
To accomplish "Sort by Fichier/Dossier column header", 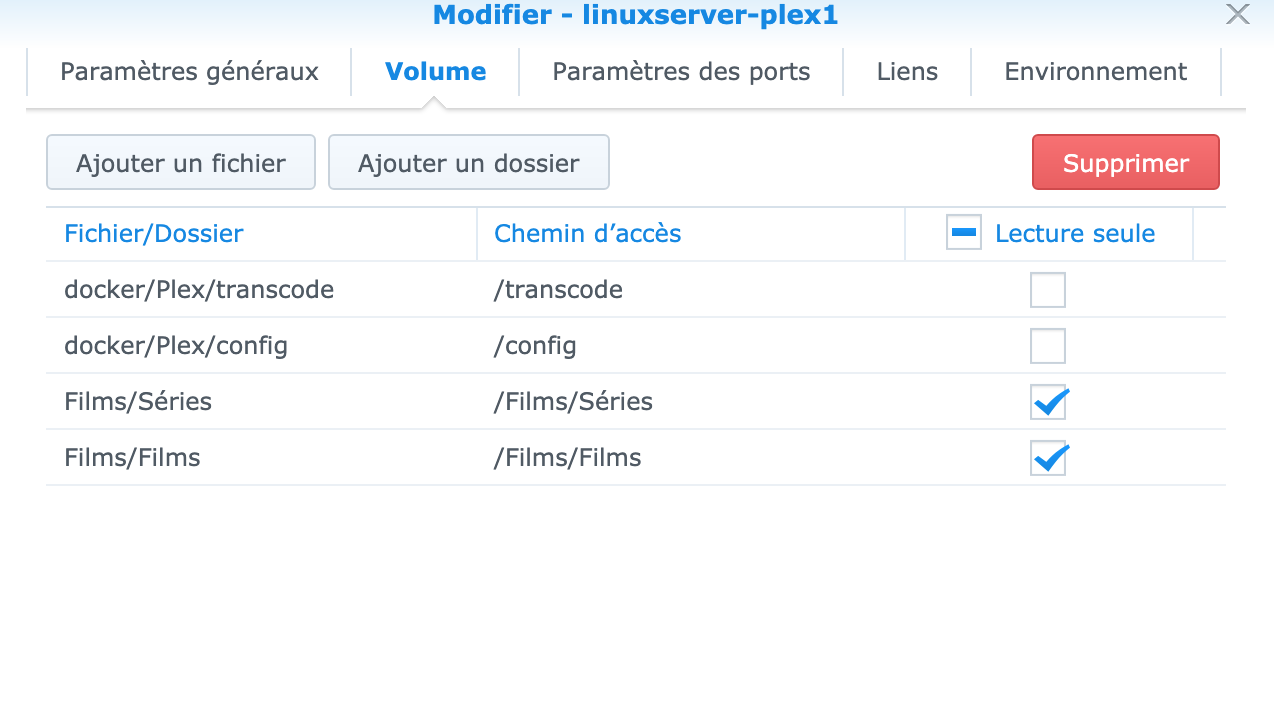I will 154,234.
